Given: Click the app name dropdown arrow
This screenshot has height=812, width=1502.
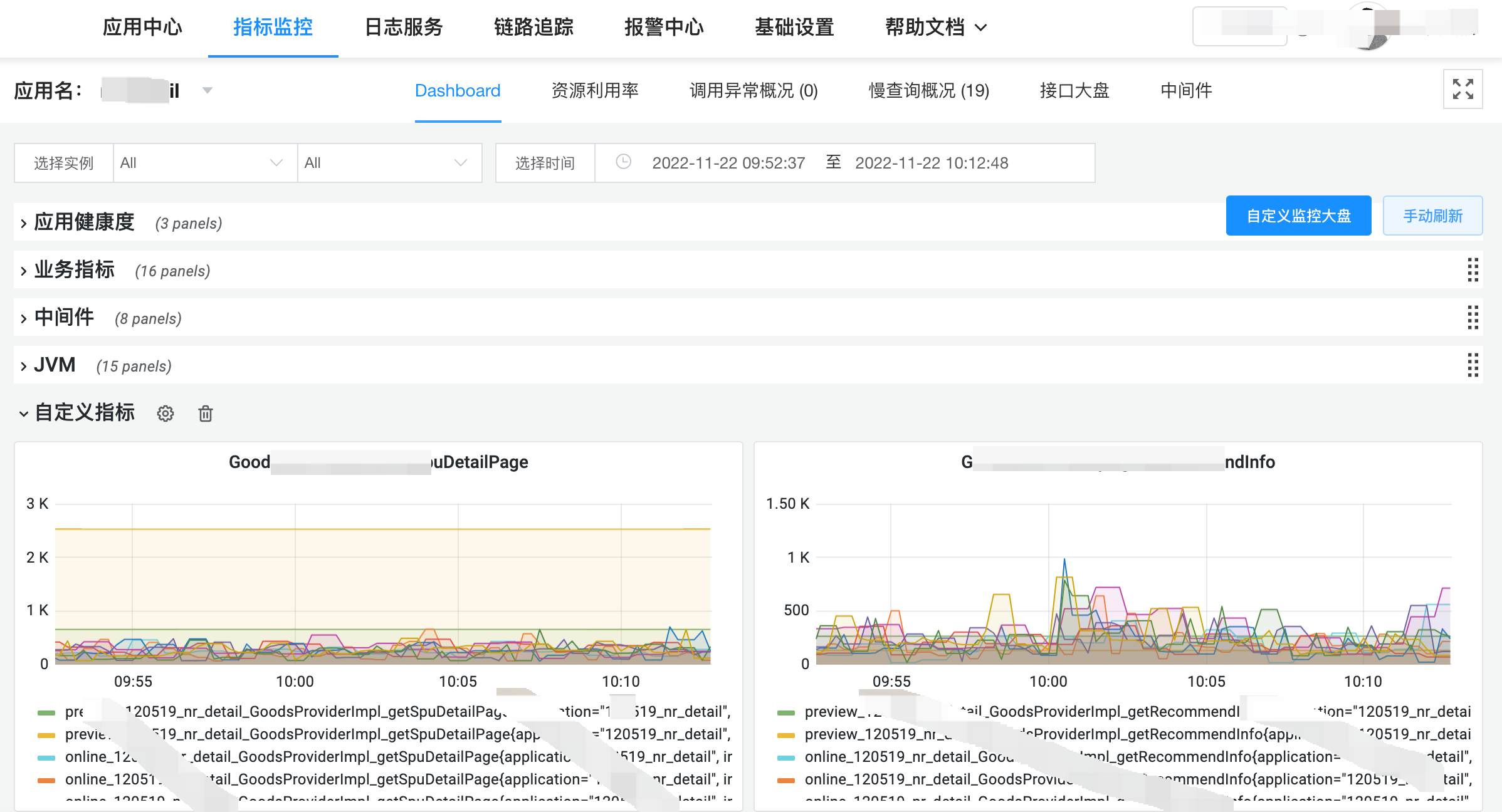Looking at the screenshot, I should coord(207,90).
